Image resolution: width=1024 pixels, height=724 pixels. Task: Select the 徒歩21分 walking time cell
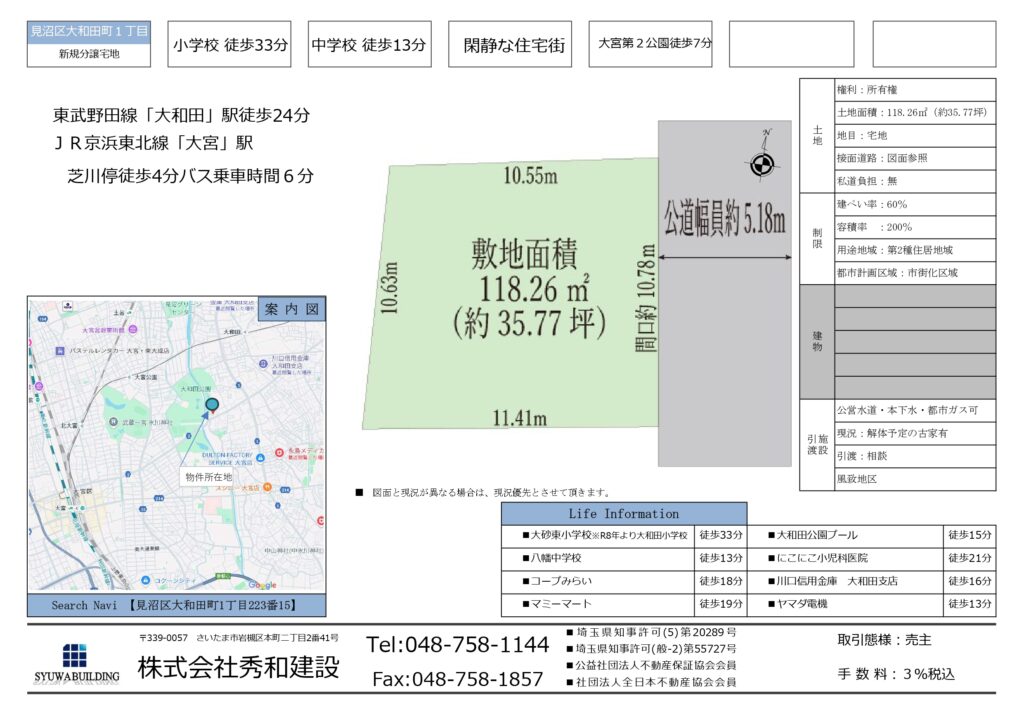click(x=970, y=558)
